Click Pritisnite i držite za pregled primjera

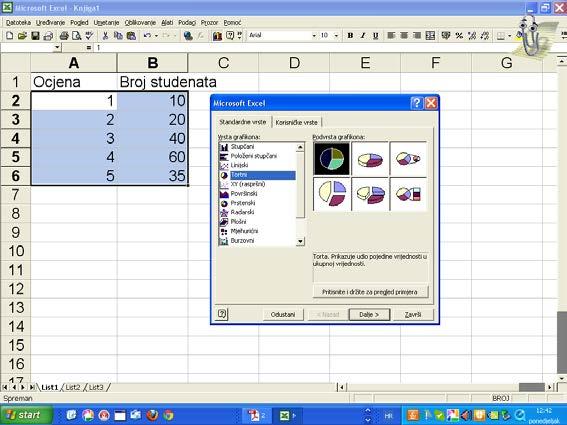tap(370, 292)
